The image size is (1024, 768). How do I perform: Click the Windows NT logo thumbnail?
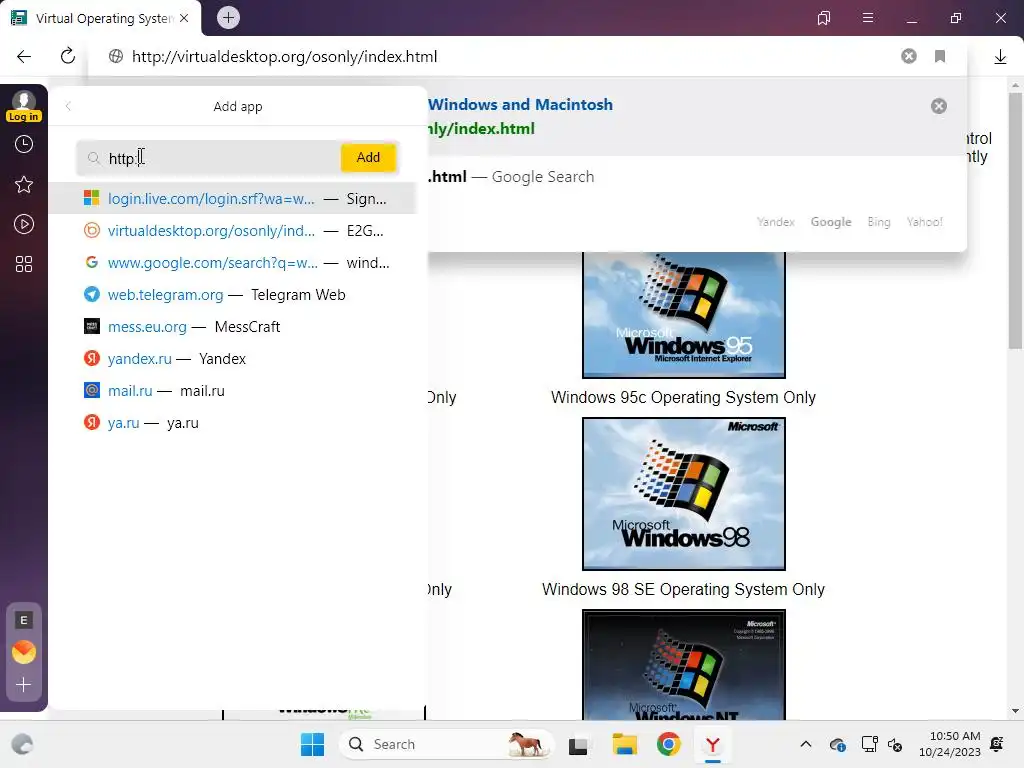(684, 665)
